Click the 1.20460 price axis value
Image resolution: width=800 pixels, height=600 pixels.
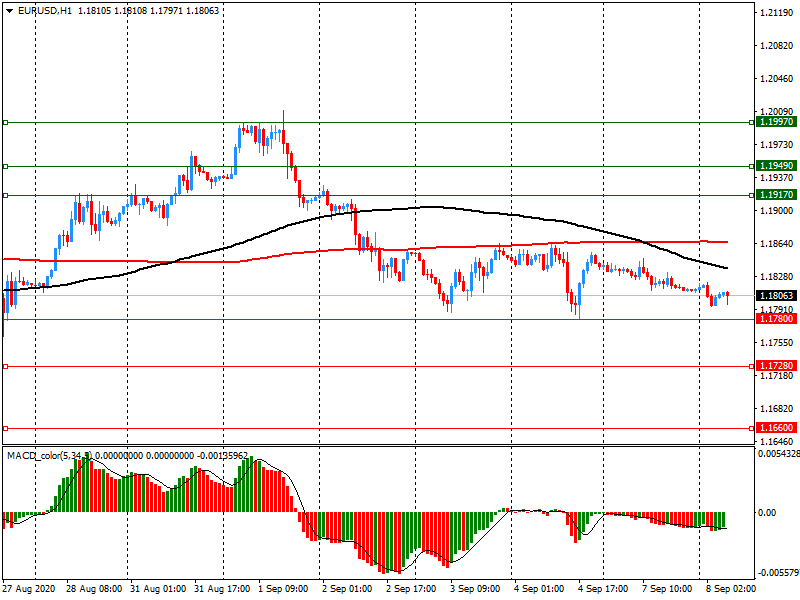tap(777, 79)
